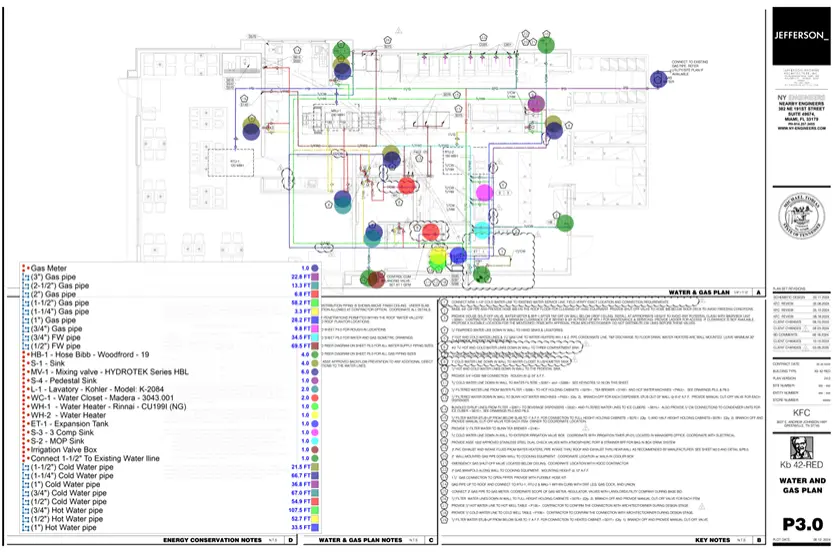Select the (1-1/4") Cold Water pipe row
Screen dimensions: 839x552
(170, 476)
